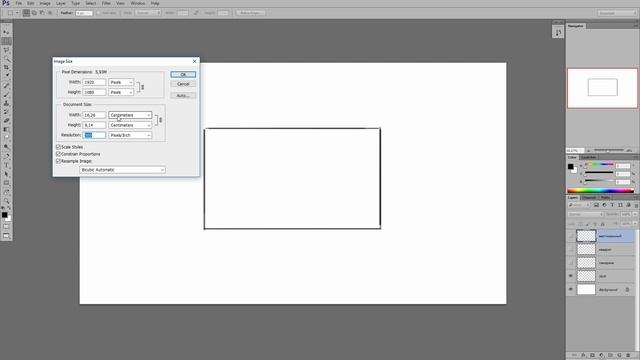Open the File menu

[x=19, y=3]
